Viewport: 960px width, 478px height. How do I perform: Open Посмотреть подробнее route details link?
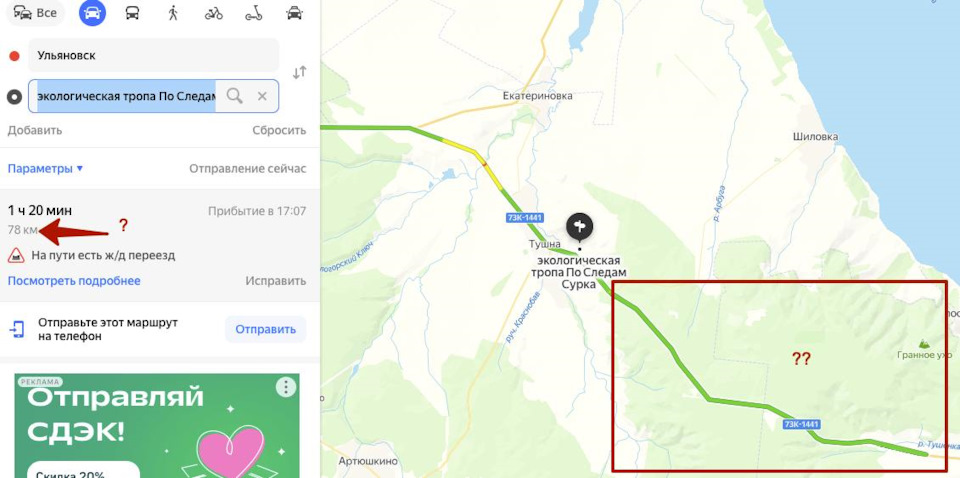(x=74, y=281)
